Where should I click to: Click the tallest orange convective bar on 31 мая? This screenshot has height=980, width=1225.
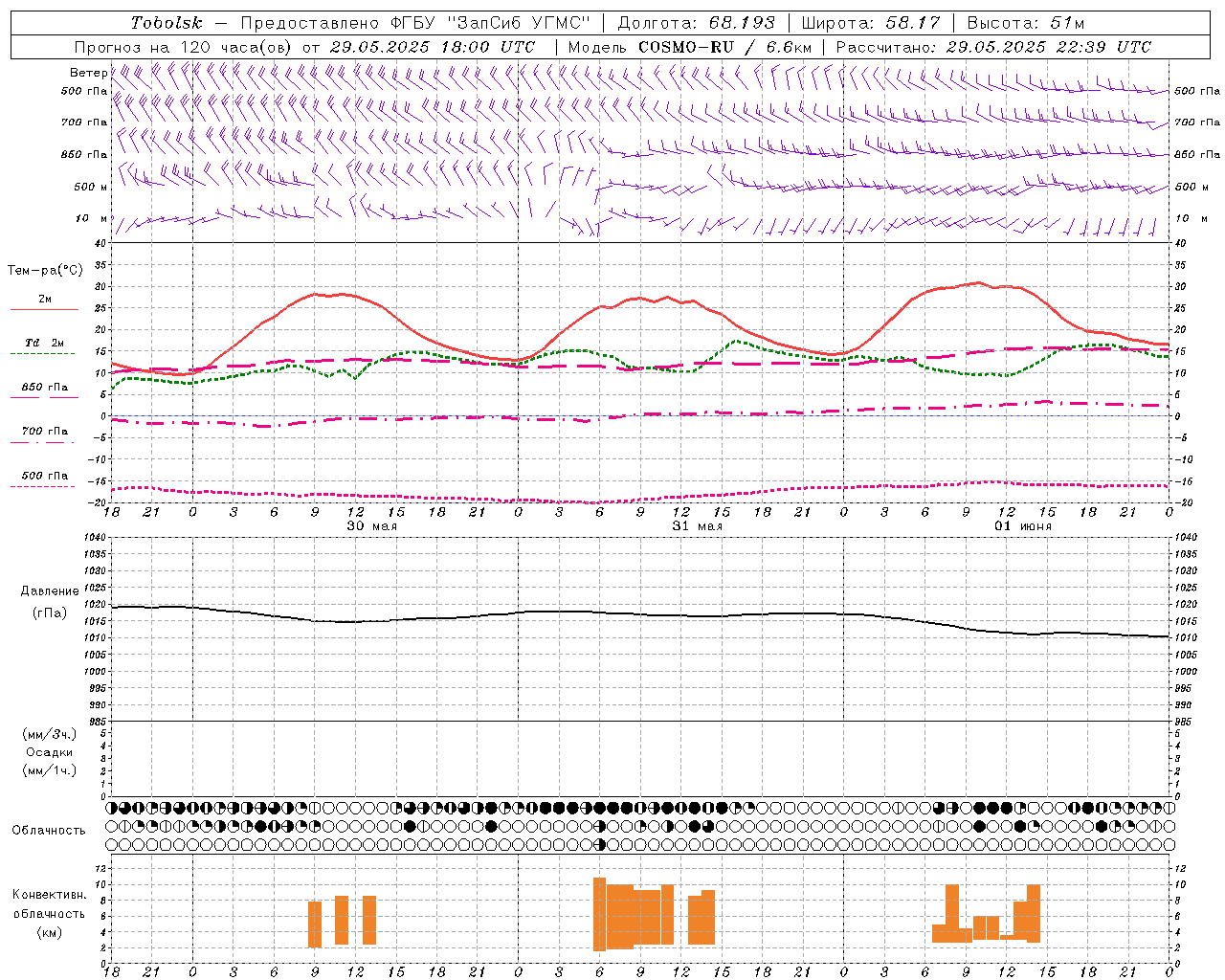(599, 914)
